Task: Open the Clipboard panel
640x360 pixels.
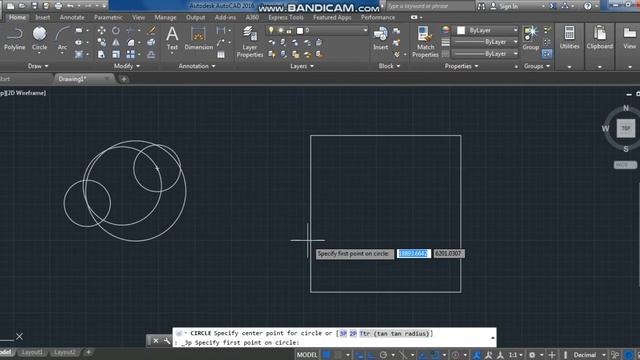Action: click(x=600, y=38)
